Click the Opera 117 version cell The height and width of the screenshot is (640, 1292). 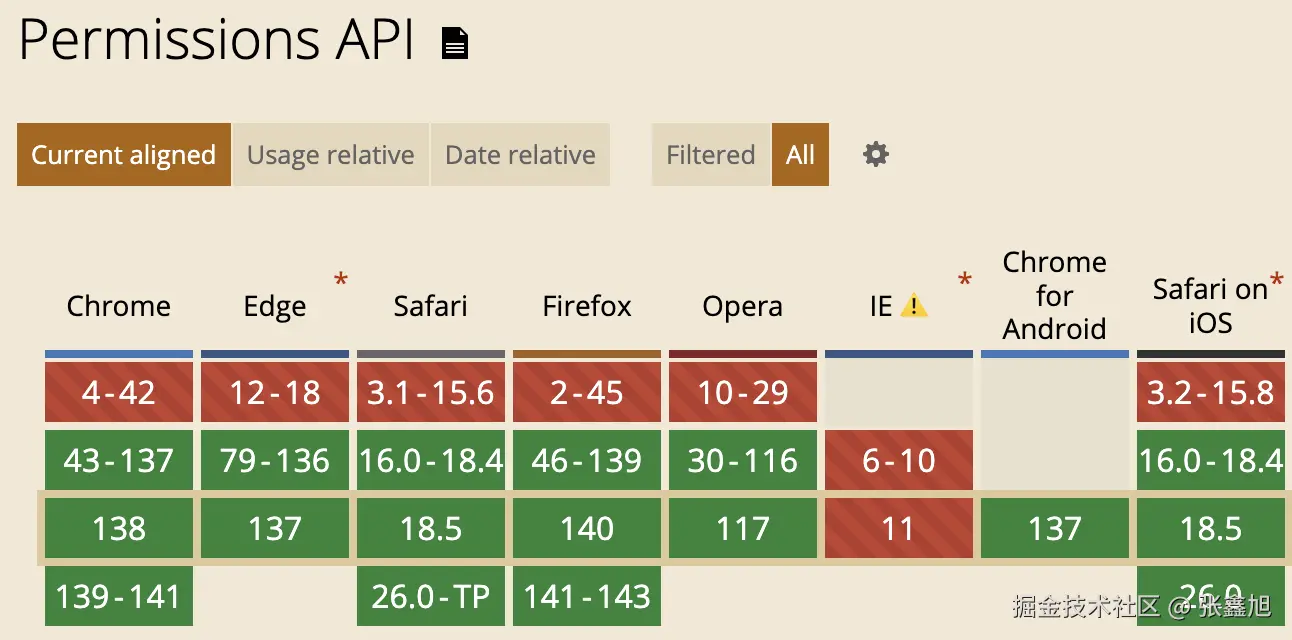(743, 528)
